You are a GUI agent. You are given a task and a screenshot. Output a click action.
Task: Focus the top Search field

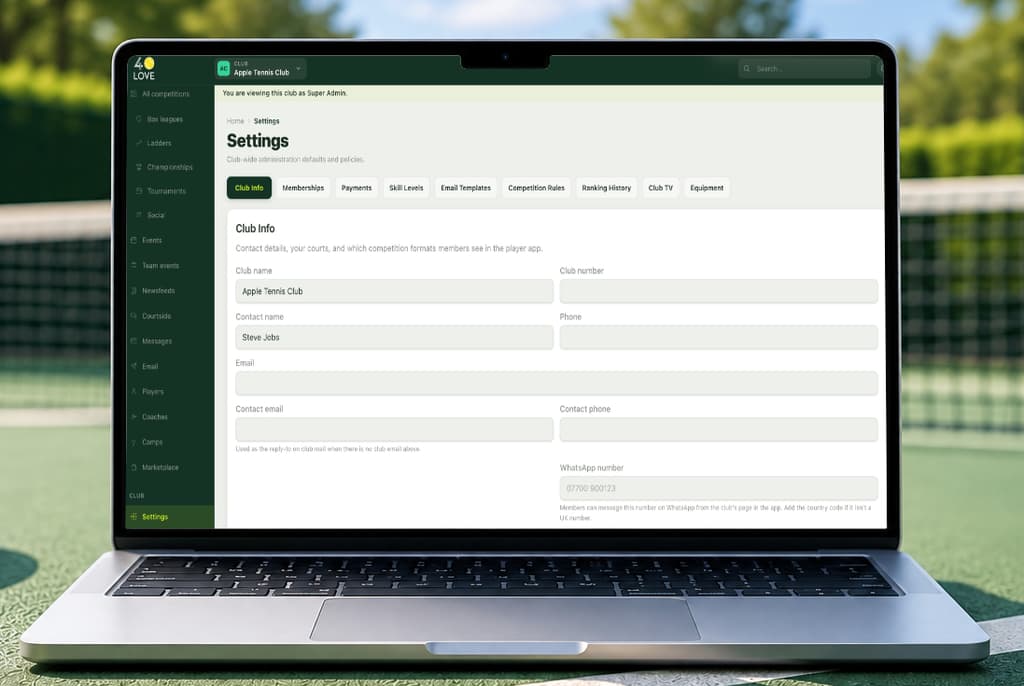805,69
